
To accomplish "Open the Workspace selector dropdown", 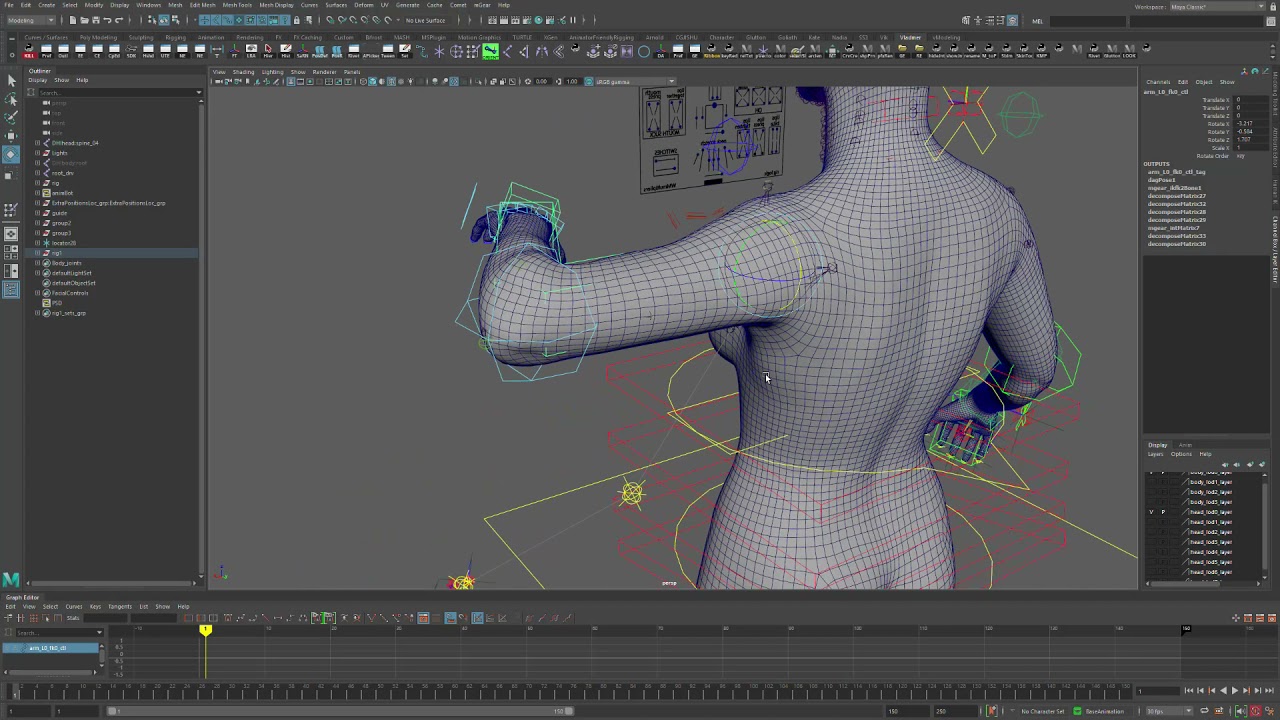I will (x=1218, y=7).
